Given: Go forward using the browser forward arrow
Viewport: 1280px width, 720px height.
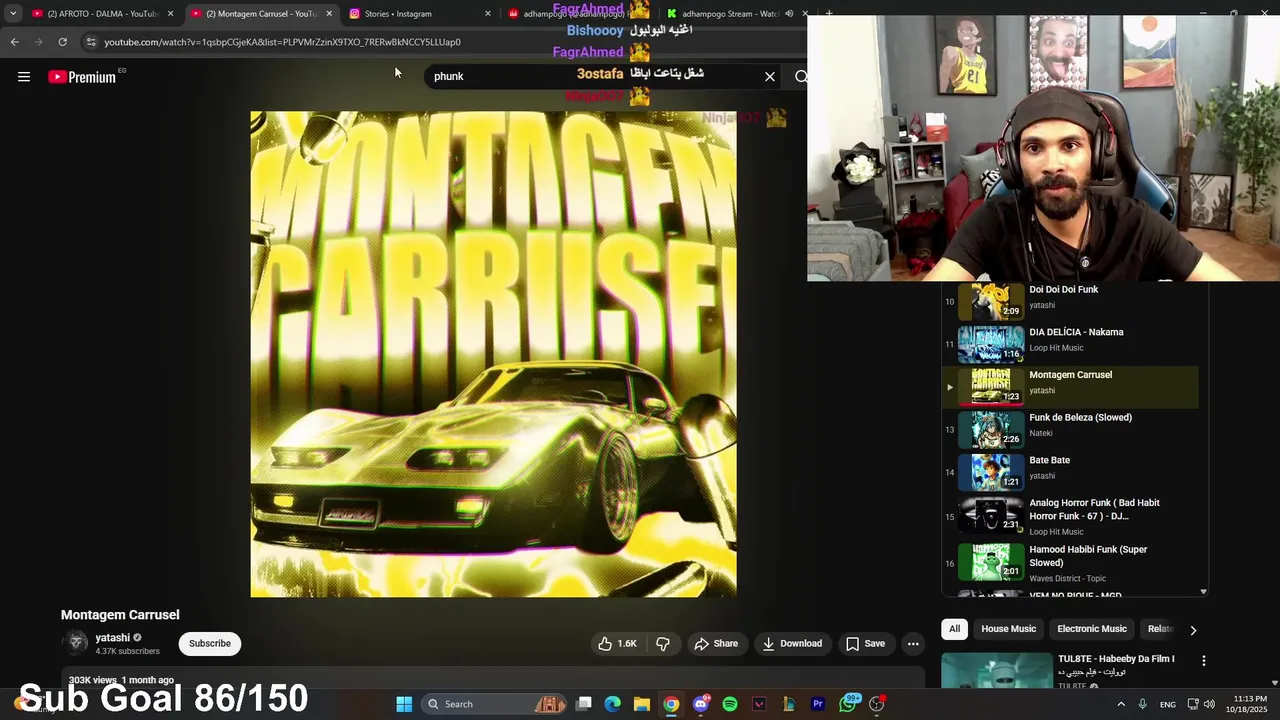Looking at the screenshot, I should (38, 42).
